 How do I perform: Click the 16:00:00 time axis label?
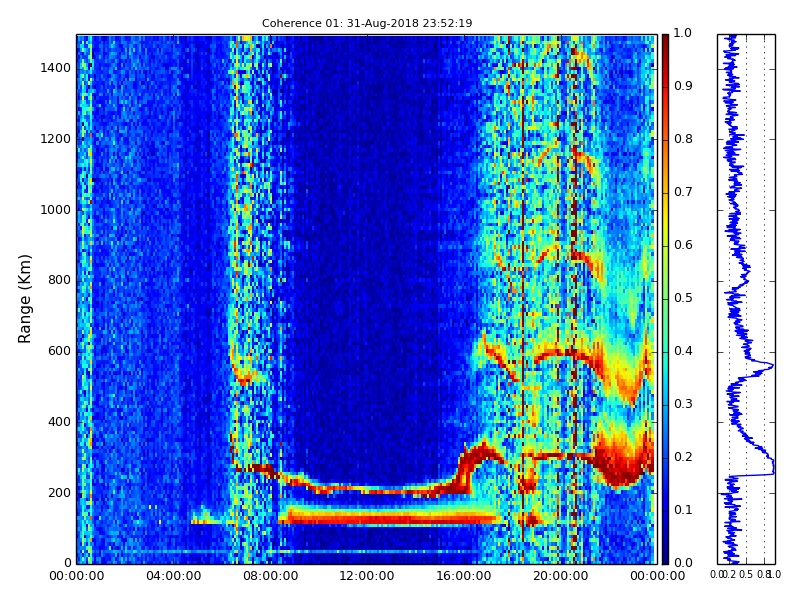(x=464, y=576)
